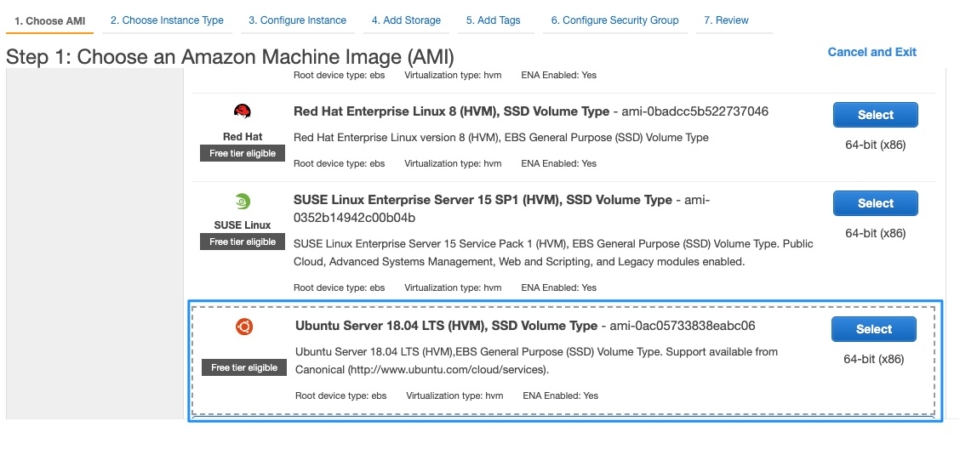Go to the 7. Review tab
960x455 pixels.
(726, 20)
